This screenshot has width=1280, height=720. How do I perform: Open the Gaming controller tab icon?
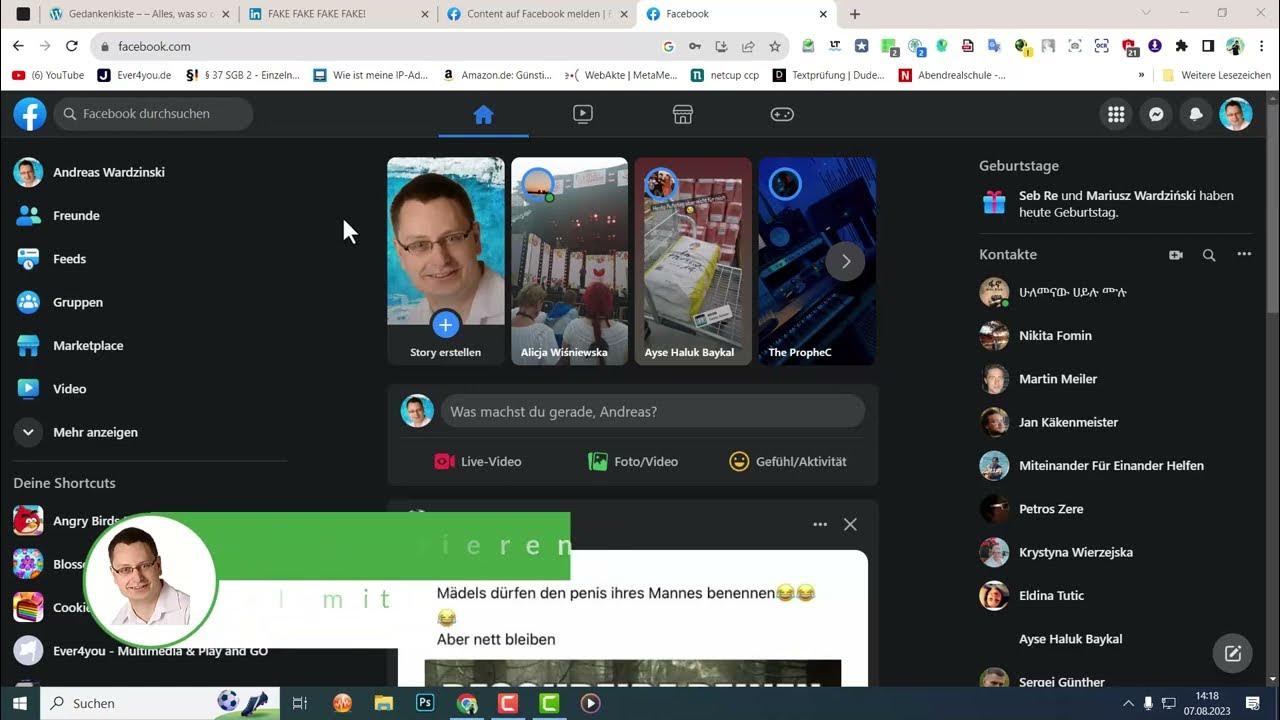pyautogui.click(x=782, y=114)
